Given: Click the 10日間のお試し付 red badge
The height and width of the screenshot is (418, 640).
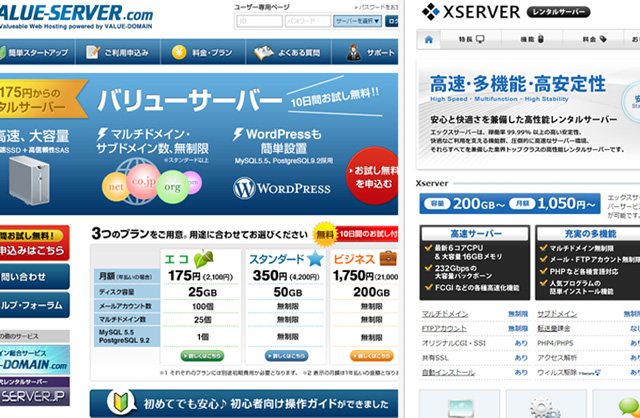Looking at the screenshot, I should tap(367, 234).
